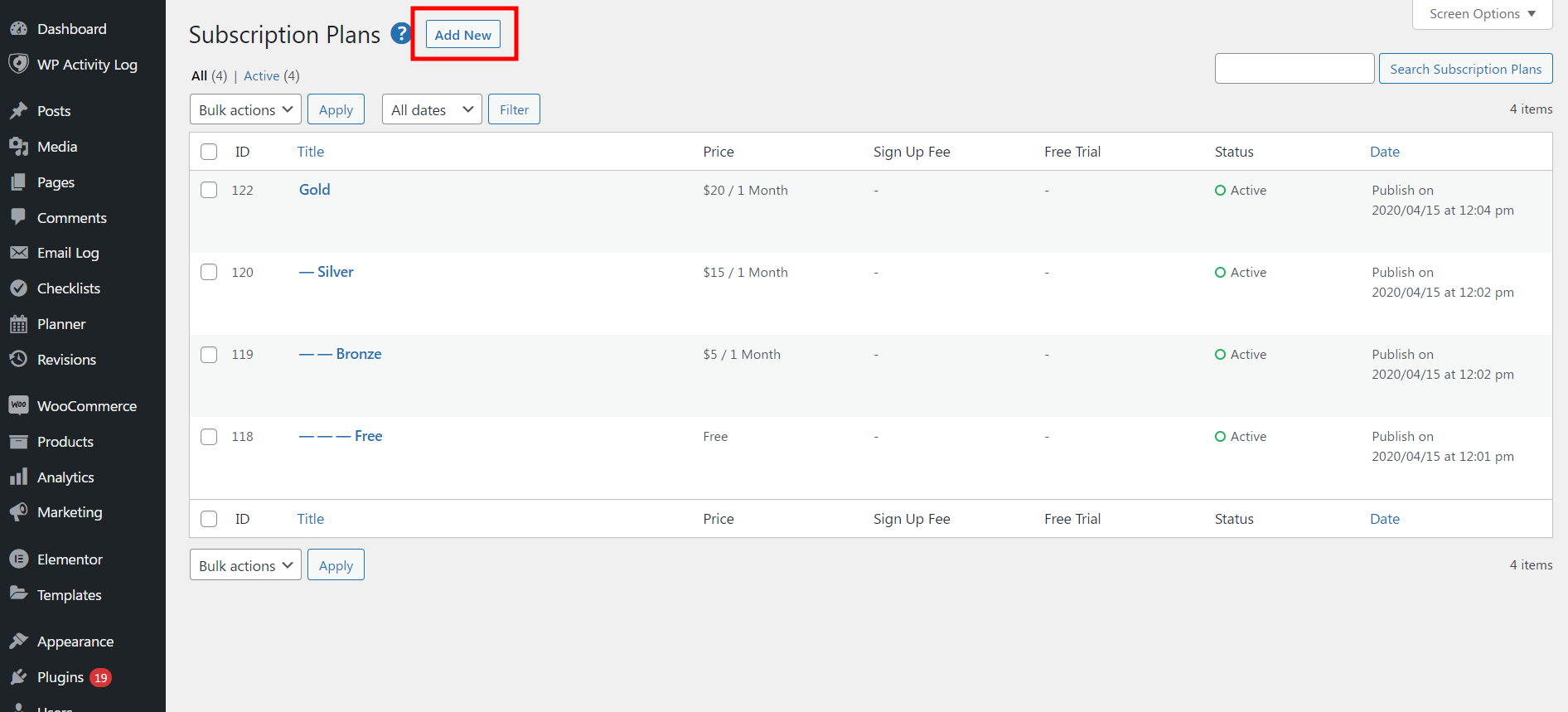Click the Revisions history clock icon
Screen dimensions: 1568x712
tap(18, 359)
